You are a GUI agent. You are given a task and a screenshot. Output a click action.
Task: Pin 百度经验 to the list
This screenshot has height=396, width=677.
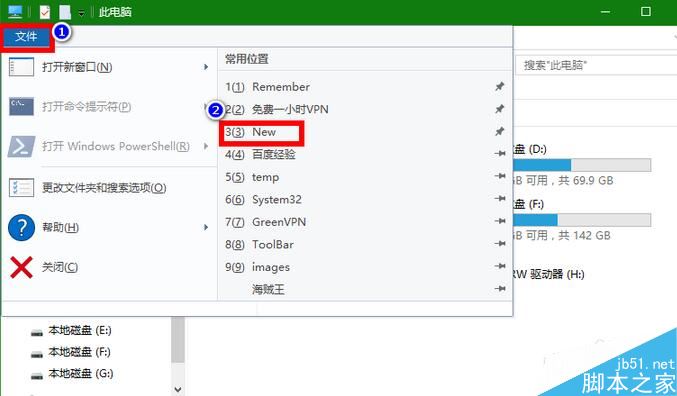coord(500,154)
